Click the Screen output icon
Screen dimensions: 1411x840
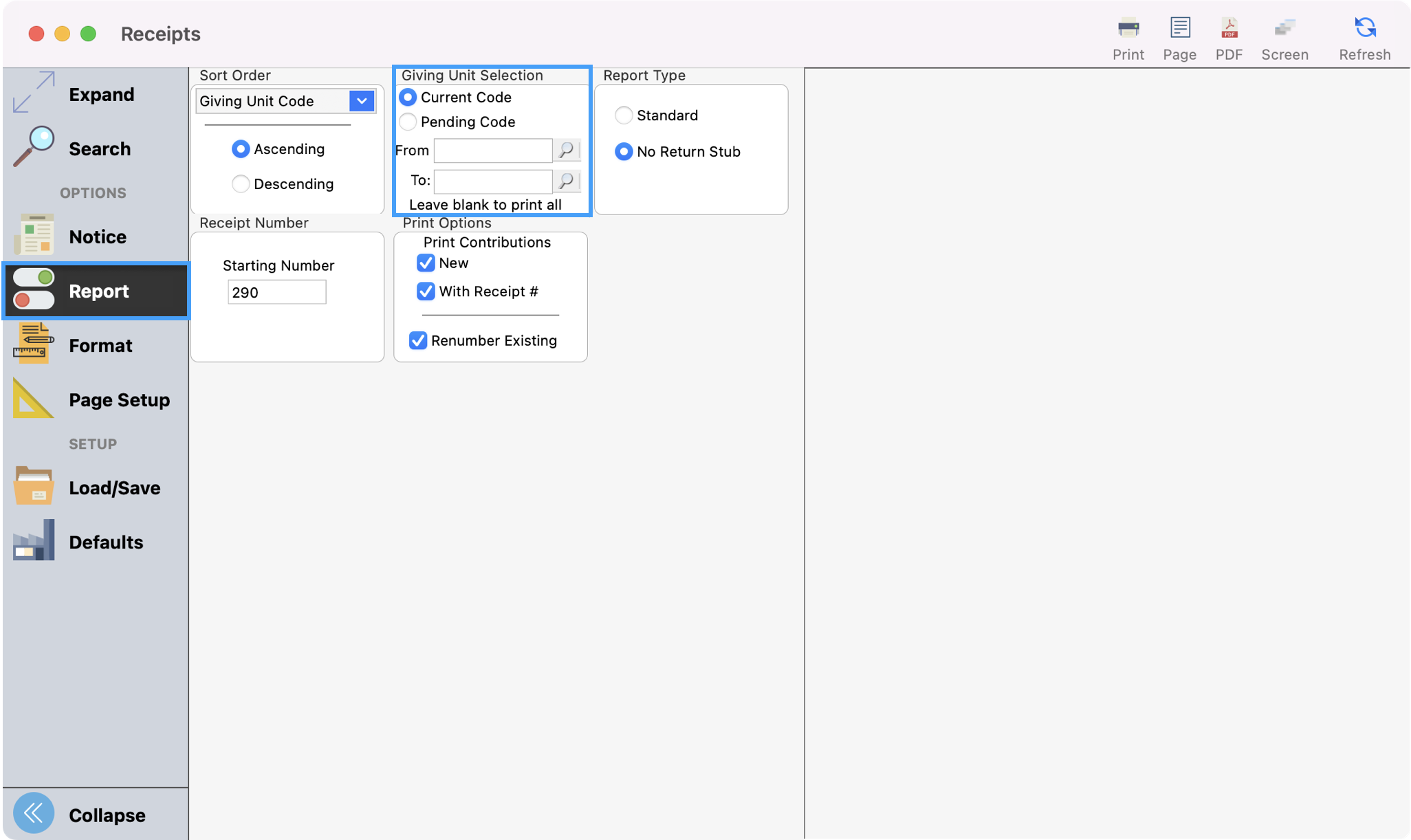tap(1284, 28)
